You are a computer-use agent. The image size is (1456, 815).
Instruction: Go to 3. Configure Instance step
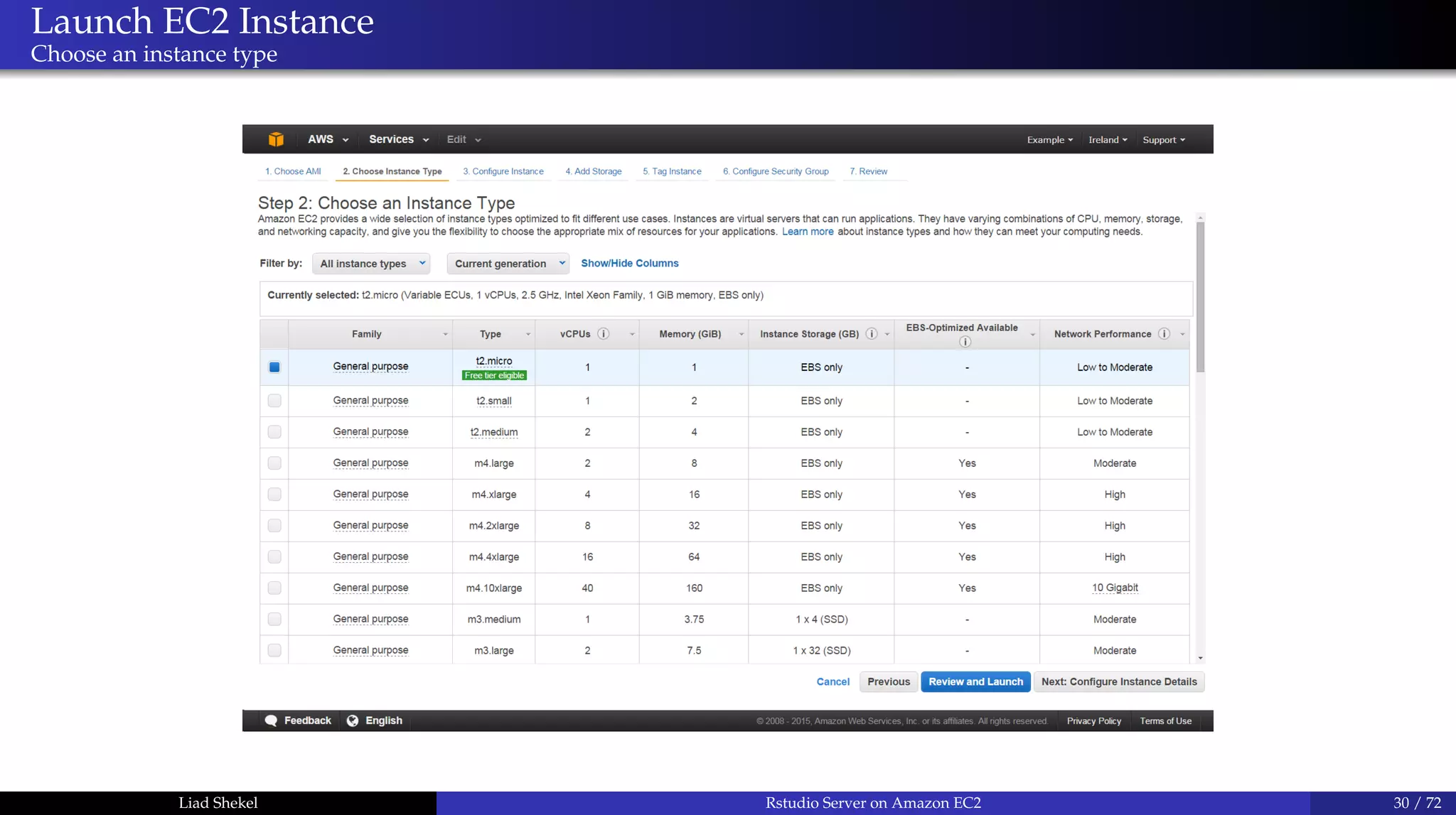pos(503,171)
